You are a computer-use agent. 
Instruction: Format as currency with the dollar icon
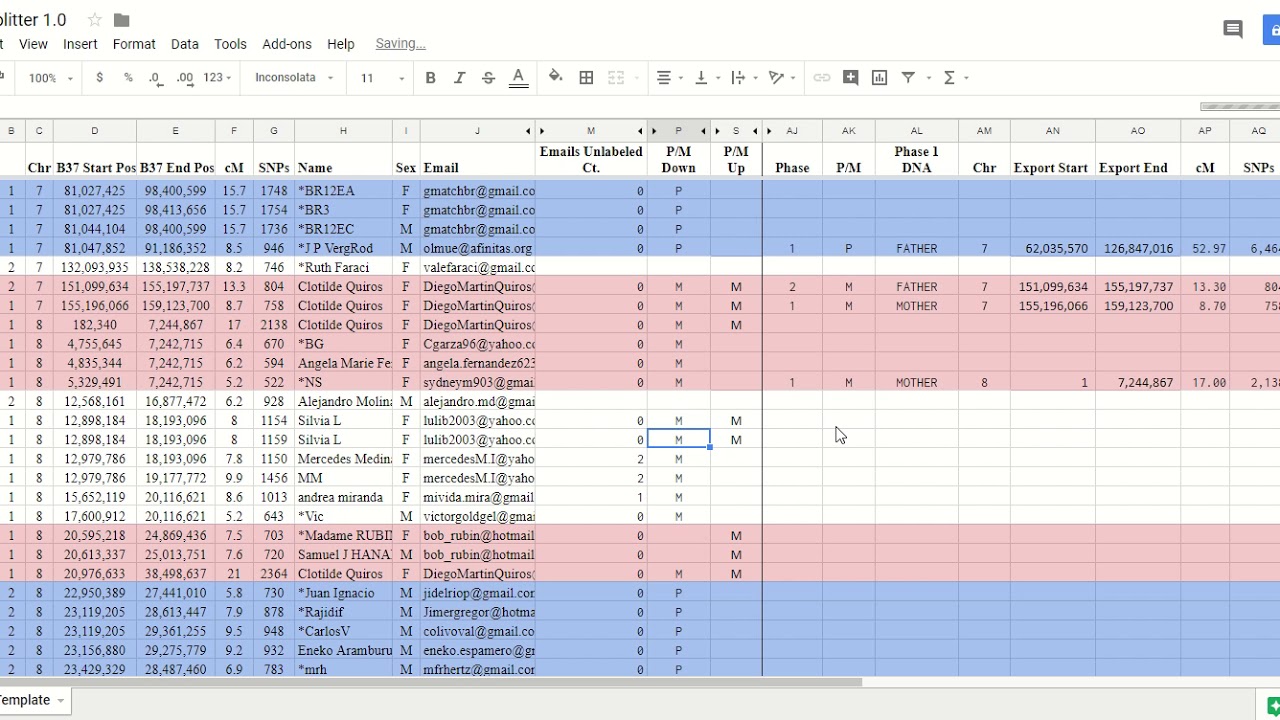[x=99, y=77]
